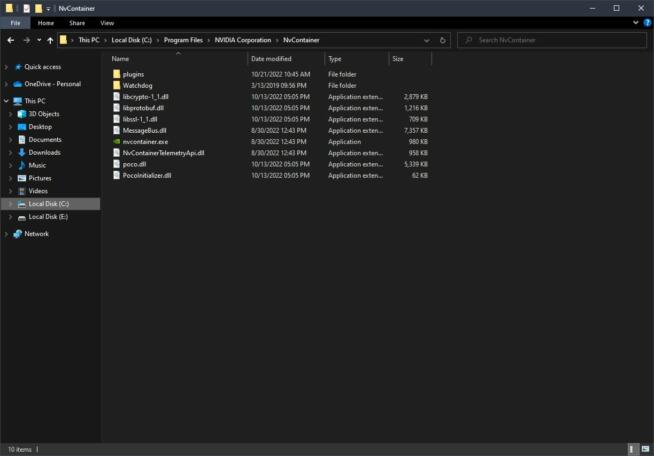Viewport: 654px width, 456px height.
Task: Open the recent locations dropdown arrow
Action: [39, 40]
